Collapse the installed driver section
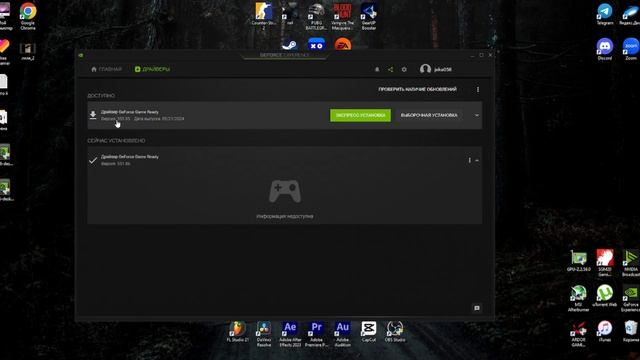Viewport: 640px width, 360px height. [x=477, y=160]
